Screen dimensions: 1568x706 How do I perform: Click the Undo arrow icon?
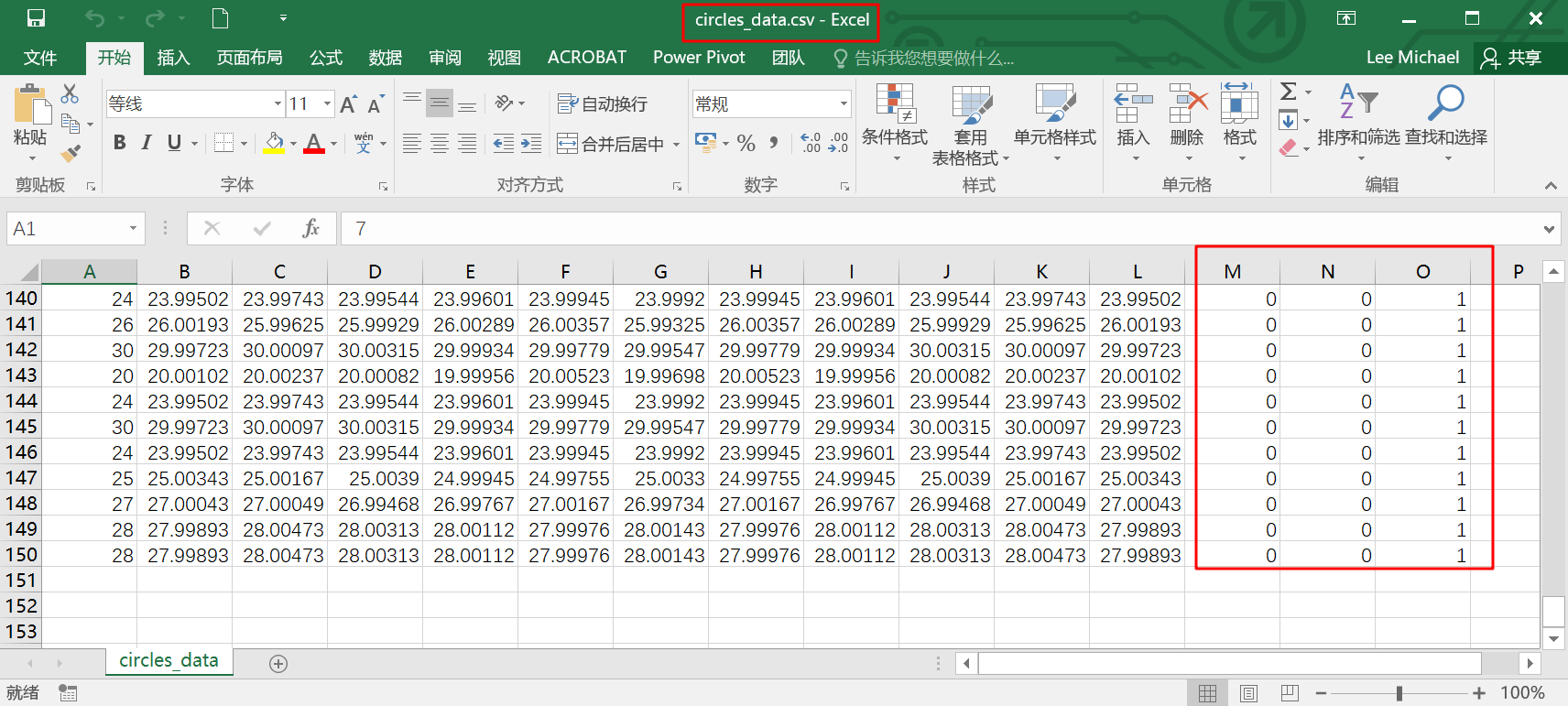tap(93, 18)
